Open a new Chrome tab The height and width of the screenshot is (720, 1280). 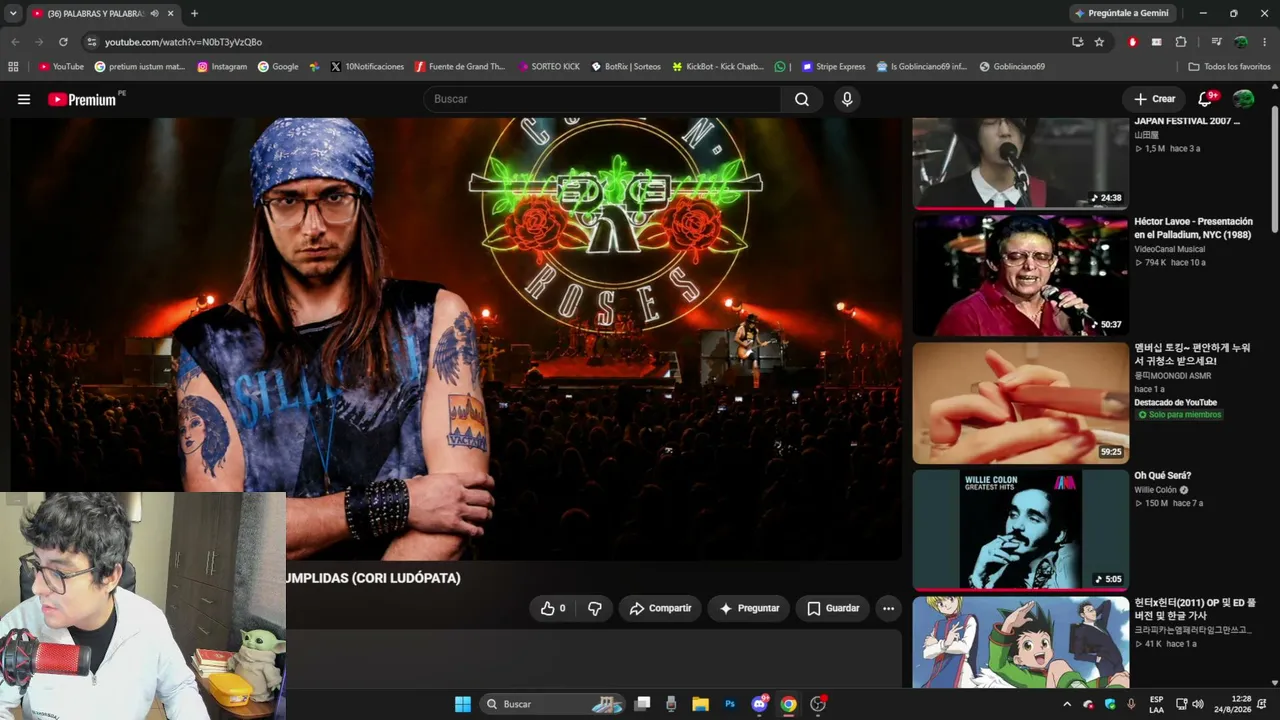(194, 13)
